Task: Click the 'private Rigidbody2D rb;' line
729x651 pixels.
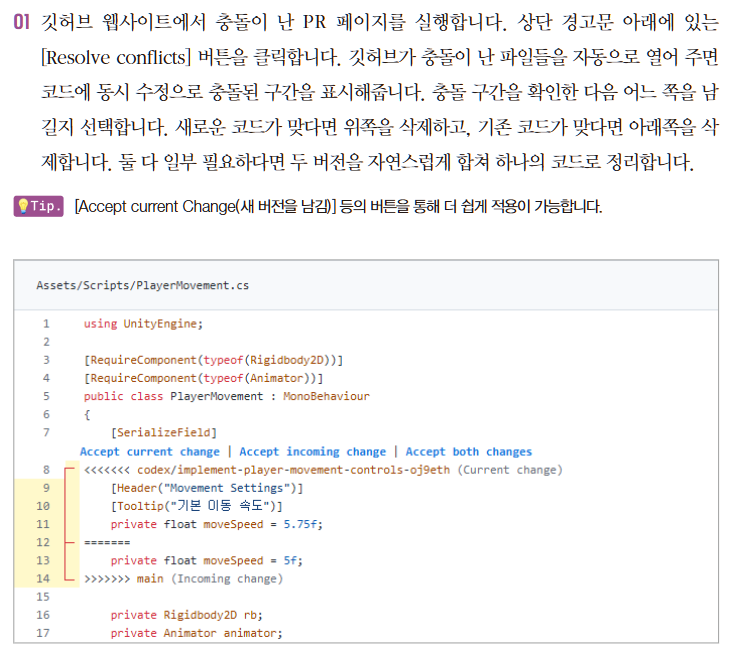Action: (x=186, y=615)
